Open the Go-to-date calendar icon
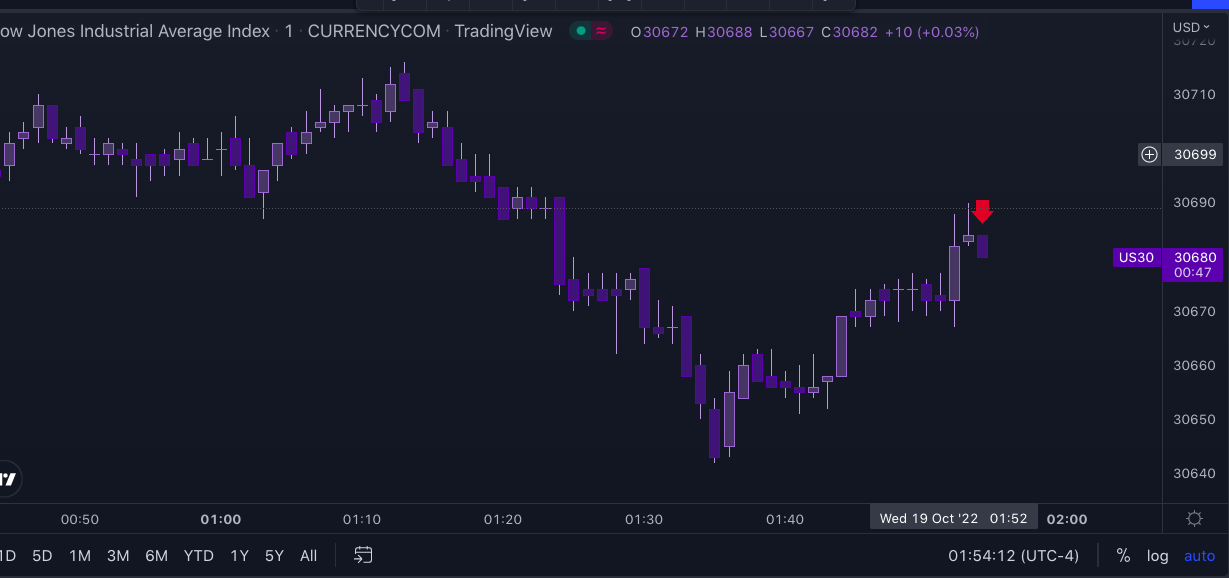Viewport: 1229px width, 578px height. click(362, 555)
